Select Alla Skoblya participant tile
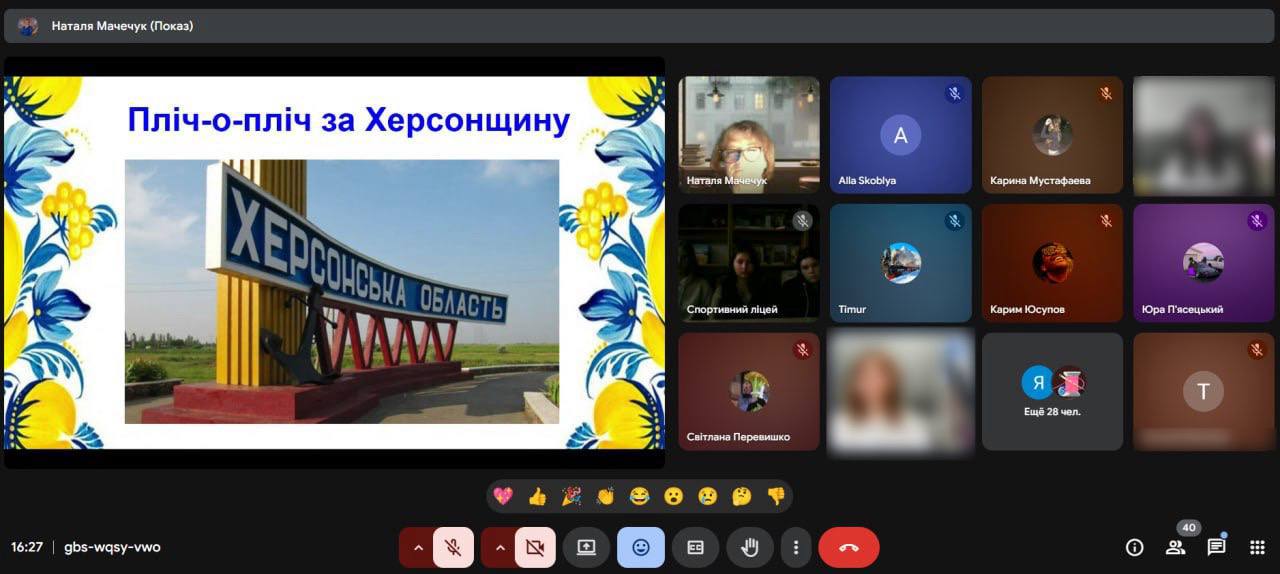This screenshot has width=1280, height=574. click(x=901, y=135)
